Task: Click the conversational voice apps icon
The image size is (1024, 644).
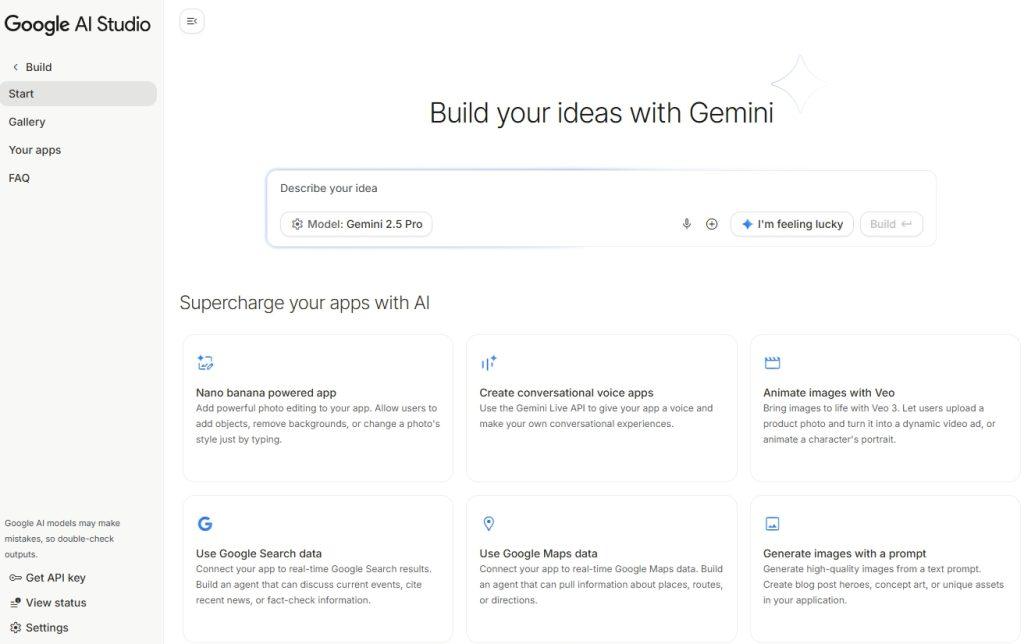Action: [488, 363]
